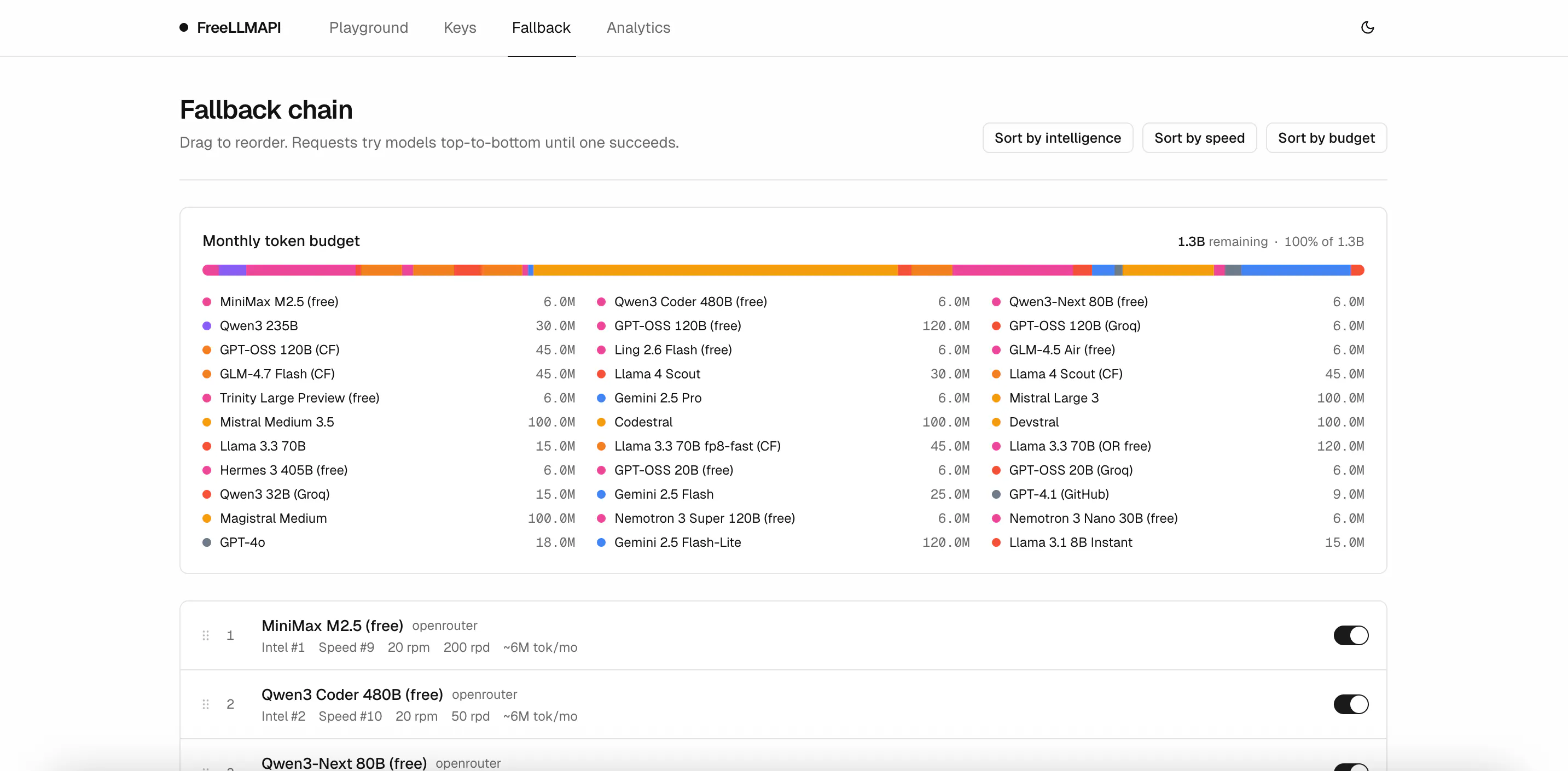
Task: Click the purple Qwen3 235B legend dot
Action: pyautogui.click(x=207, y=325)
